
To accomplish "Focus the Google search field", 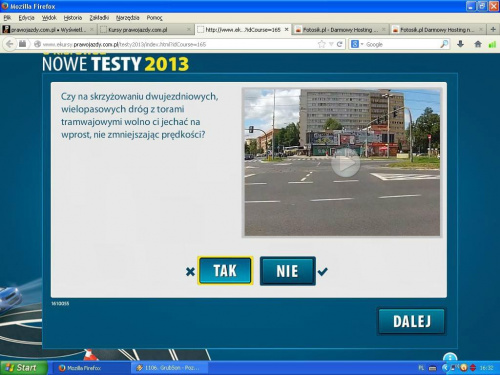I will pyautogui.click(x=402, y=44).
